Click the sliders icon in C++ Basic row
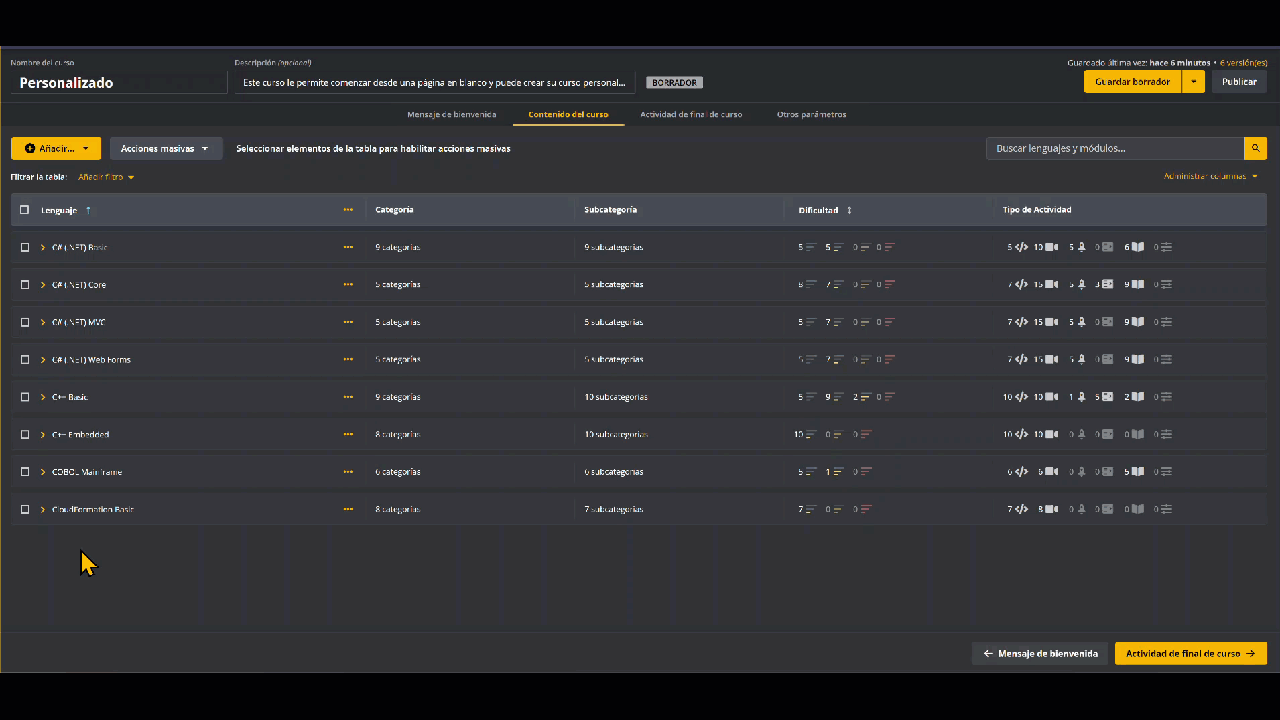This screenshot has width=1280, height=720. 1166,397
